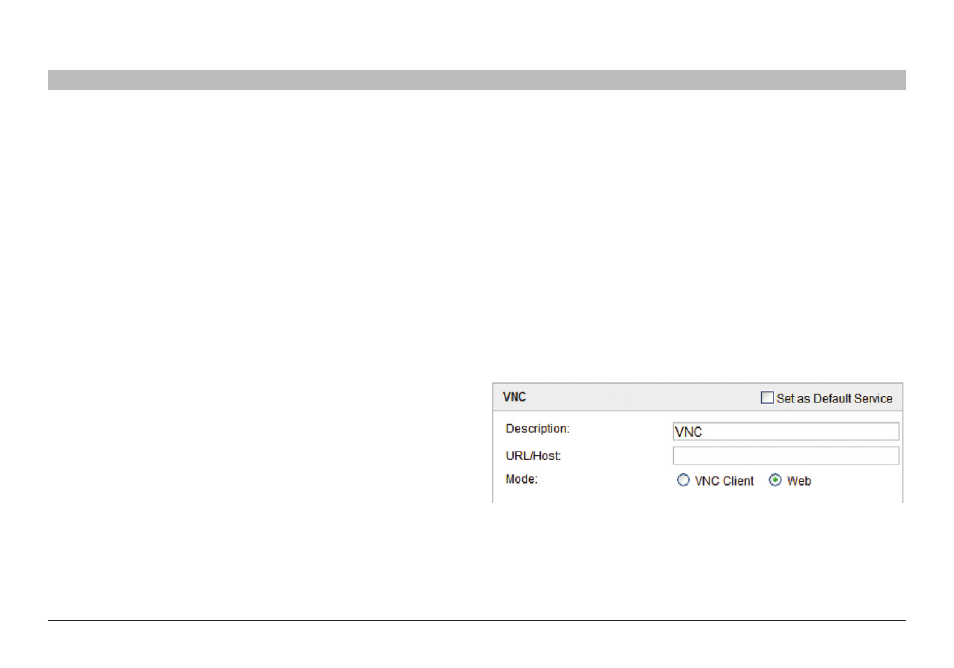954x668 pixels.
Task: Enable the Set as Default Service checkbox
Action: point(767,398)
